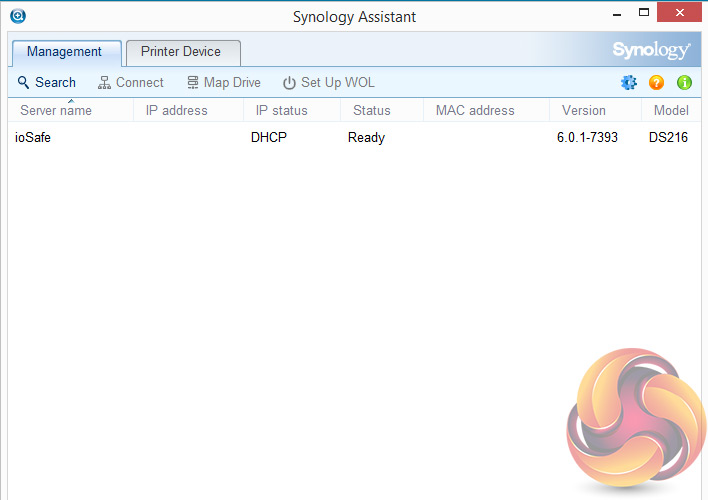Maximize the Synology Assistant window
Viewport: 708px width, 500px height.
pos(644,13)
